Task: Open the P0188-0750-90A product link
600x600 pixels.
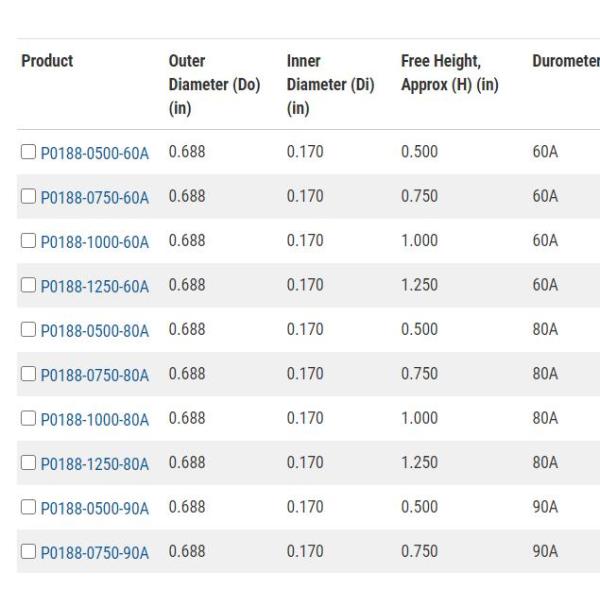Action: (x=94, y=552)
